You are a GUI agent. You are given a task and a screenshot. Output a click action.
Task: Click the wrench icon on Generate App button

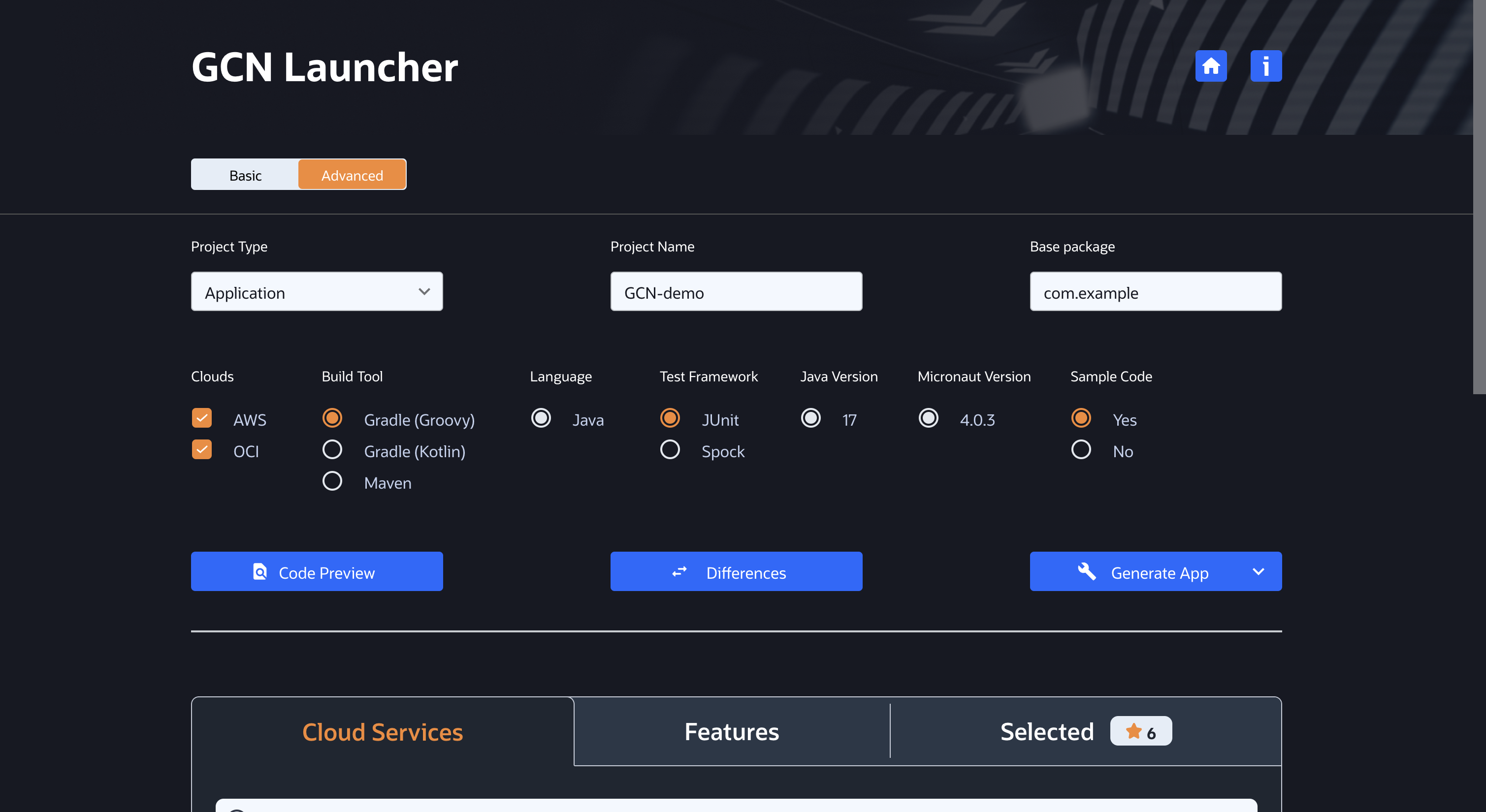tap(1087, 571)
